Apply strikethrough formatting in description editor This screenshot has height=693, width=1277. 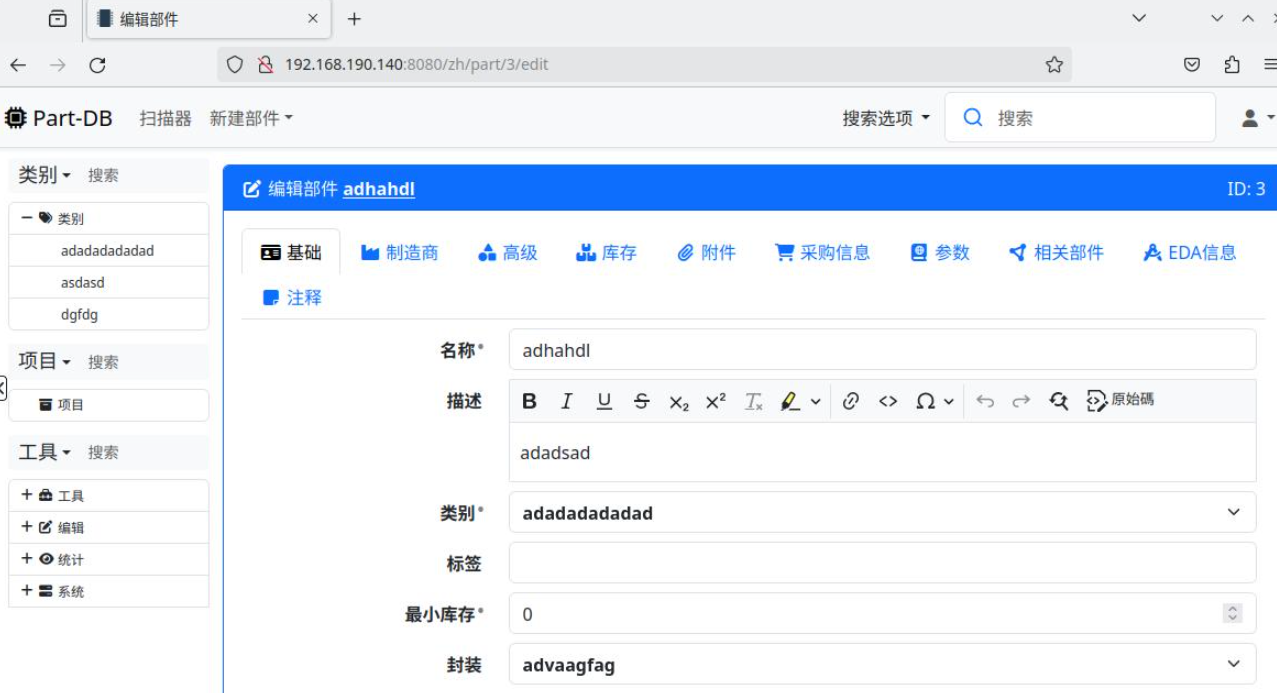pyautogui.click(x=641, y=401)
